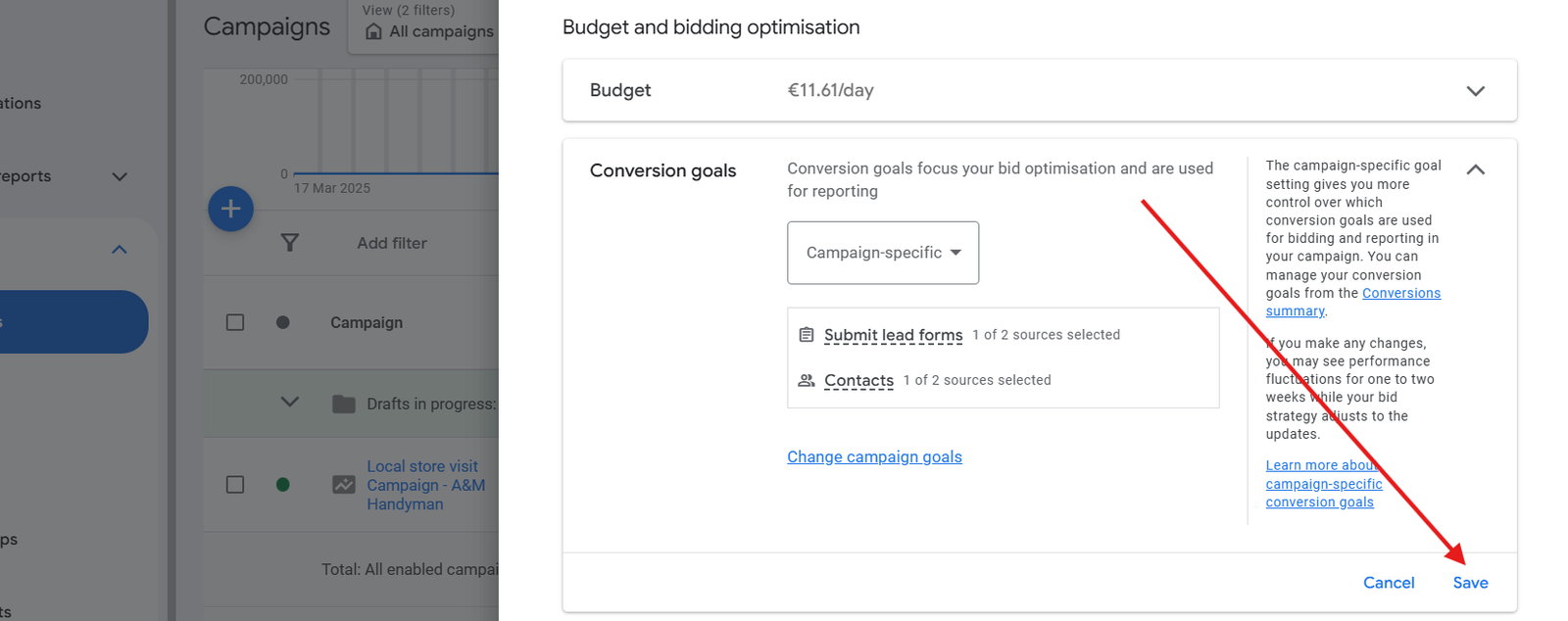The height and width of the screenshot is (621, 1568).
Task: Collapse the Conversion goals section chevron
Action: point(1475,169)
